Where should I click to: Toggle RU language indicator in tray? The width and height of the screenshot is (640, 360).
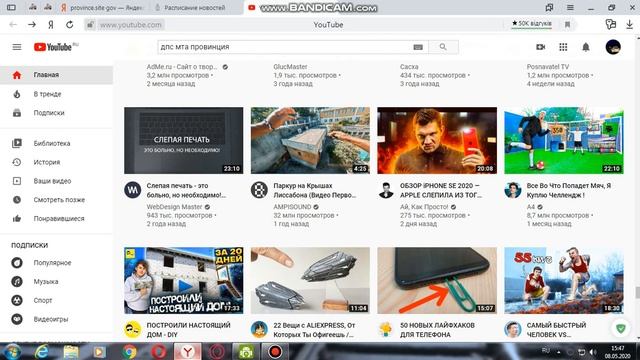coord(546,351)
